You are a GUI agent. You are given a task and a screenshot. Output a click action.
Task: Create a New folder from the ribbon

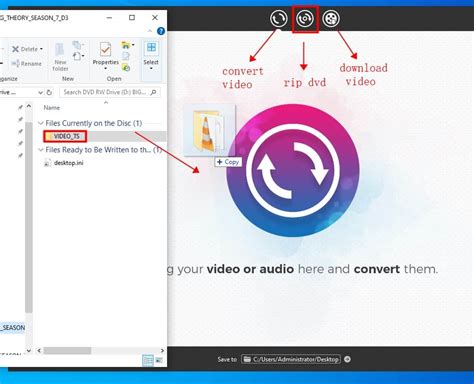pos(60,57)
